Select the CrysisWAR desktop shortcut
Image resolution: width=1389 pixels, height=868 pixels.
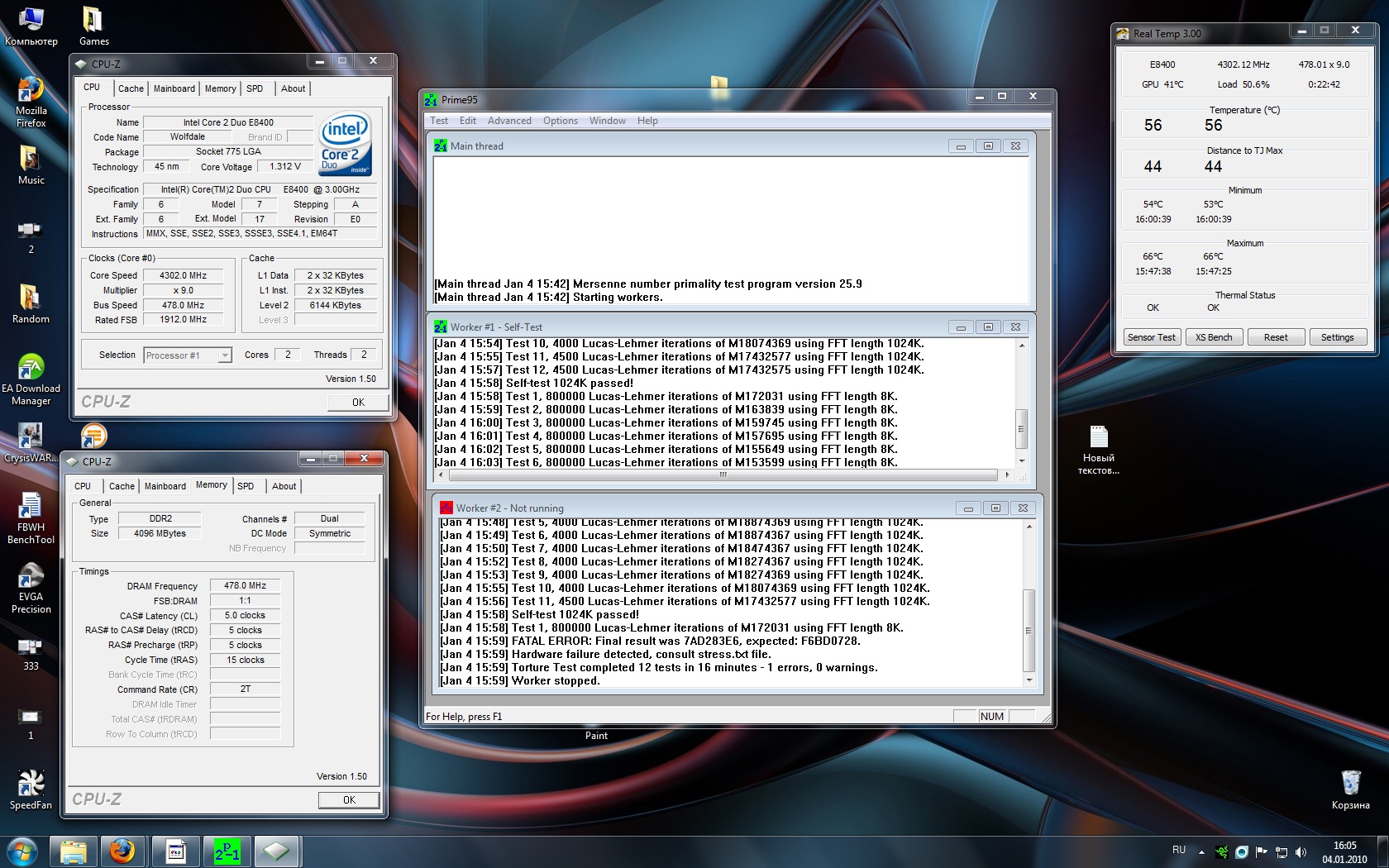(x=31, y=442)
